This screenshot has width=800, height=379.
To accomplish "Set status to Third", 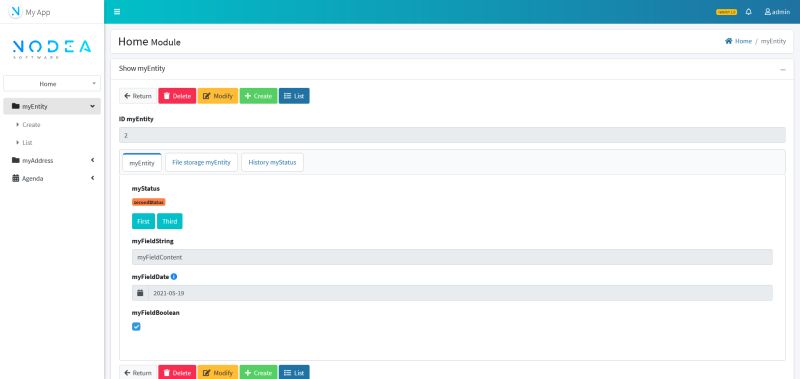I will coord(169,221).
